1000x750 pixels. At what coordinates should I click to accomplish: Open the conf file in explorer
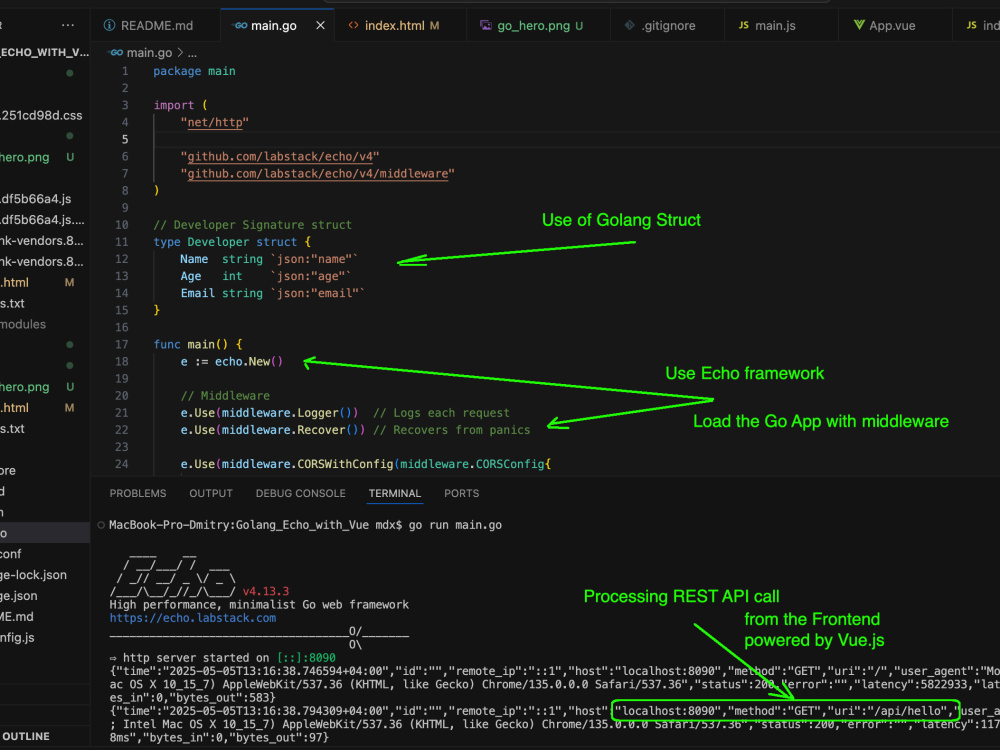(11, 554)
